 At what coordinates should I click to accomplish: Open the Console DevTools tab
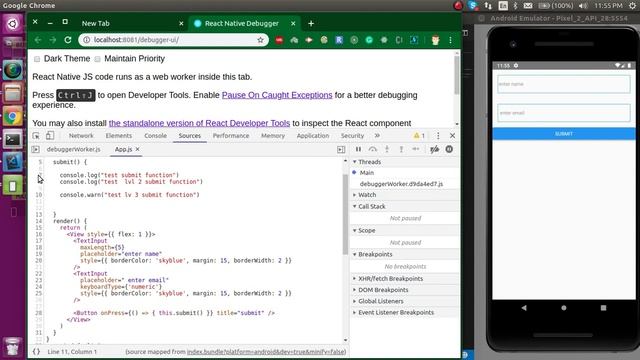[155, 136]
